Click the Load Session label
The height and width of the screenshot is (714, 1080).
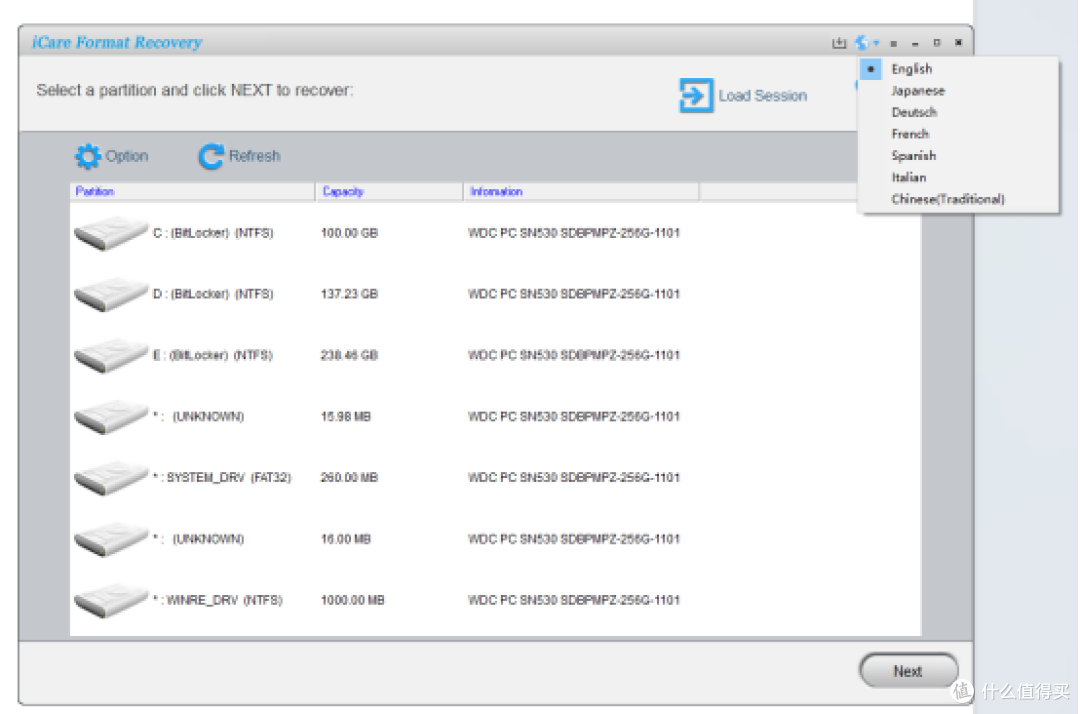[x=762, y=96]
